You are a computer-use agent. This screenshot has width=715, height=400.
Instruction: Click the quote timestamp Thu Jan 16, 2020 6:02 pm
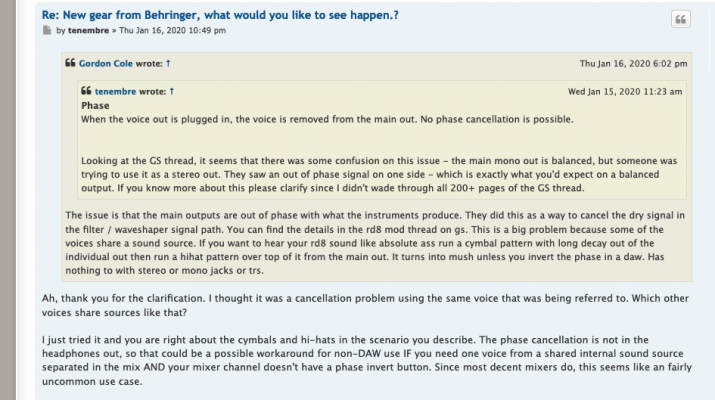(633, 64)
